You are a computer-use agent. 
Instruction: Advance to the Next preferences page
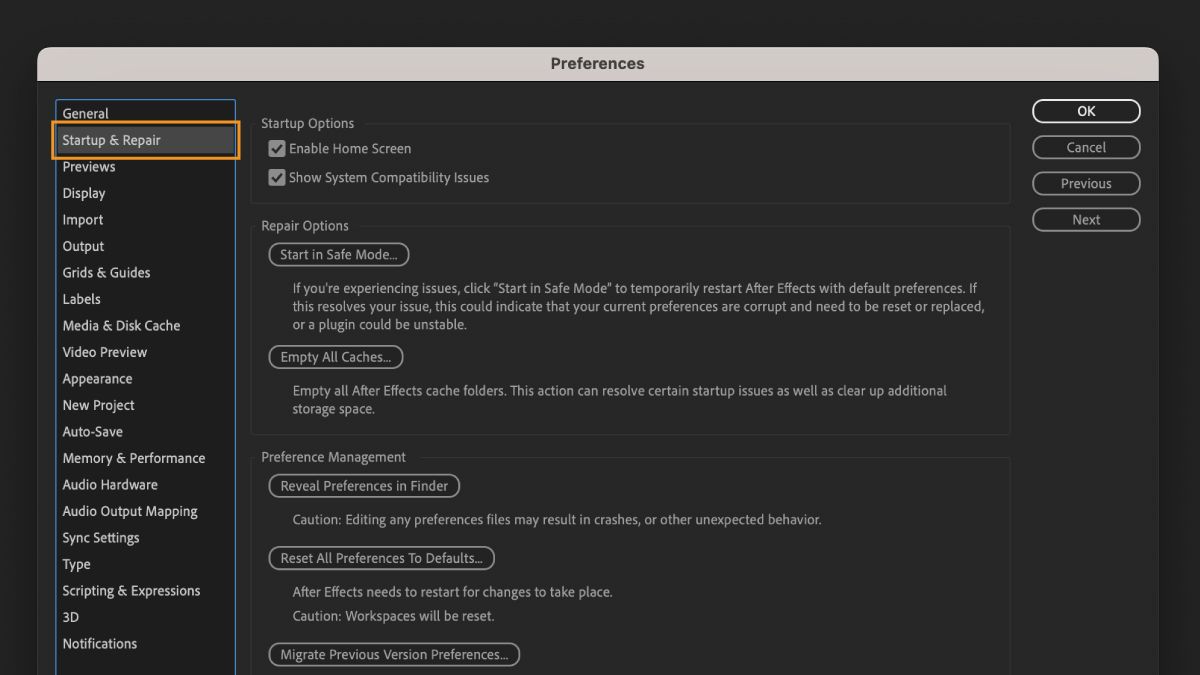click(x=1086, y=219)
